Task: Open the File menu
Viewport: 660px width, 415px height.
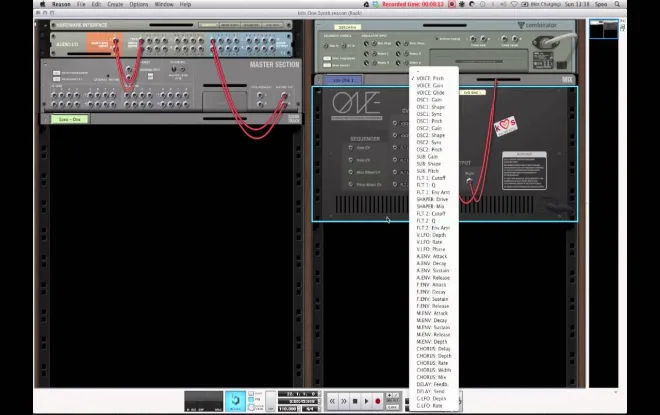Action: (81, 4)
